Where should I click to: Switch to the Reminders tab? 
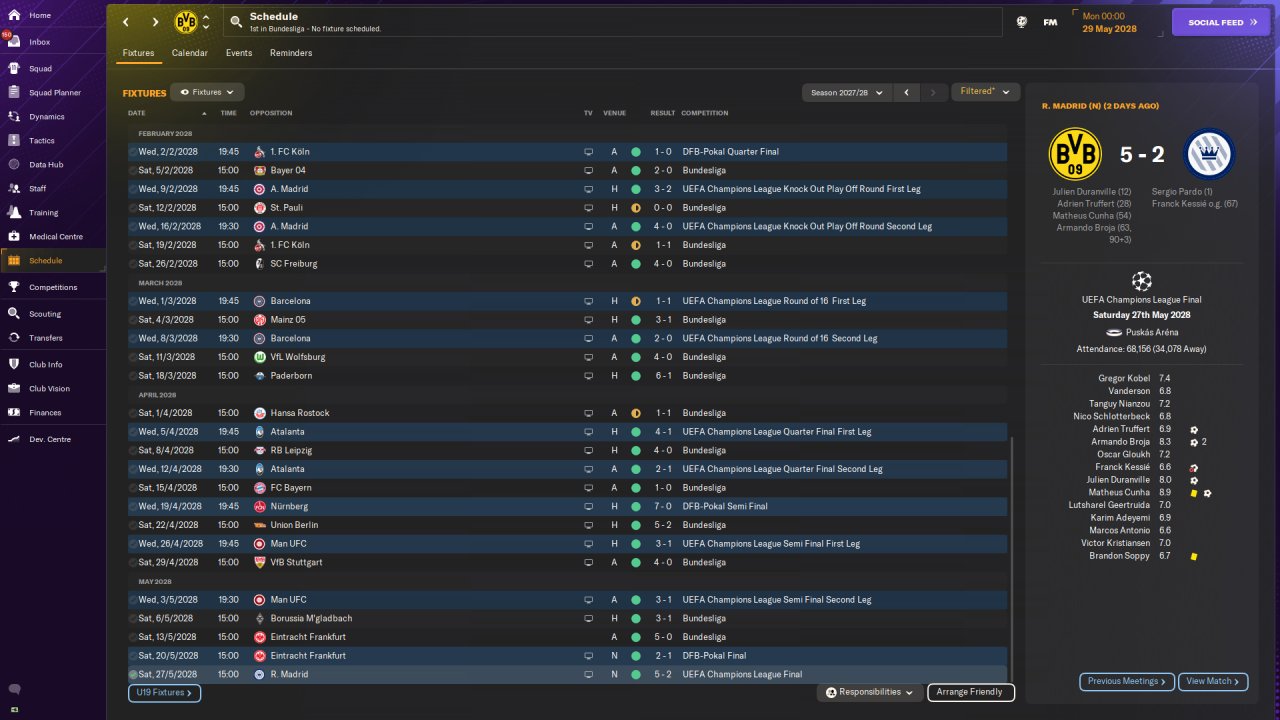coord(291,53)
